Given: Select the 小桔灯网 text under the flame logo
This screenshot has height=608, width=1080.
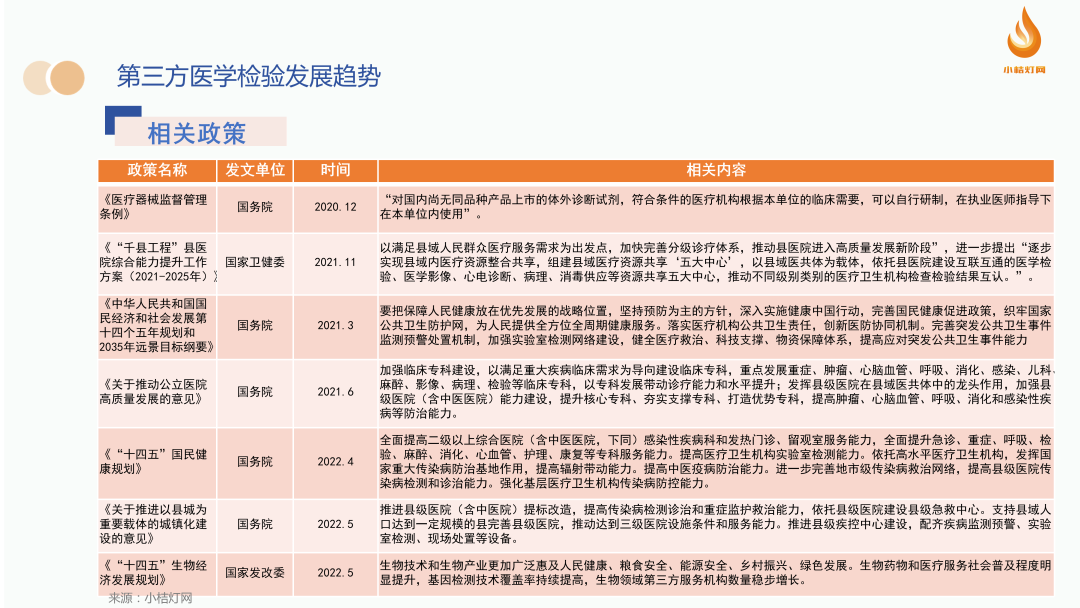Looking at the screenshot, I should pyautogui.click(x=1024, y=70).
